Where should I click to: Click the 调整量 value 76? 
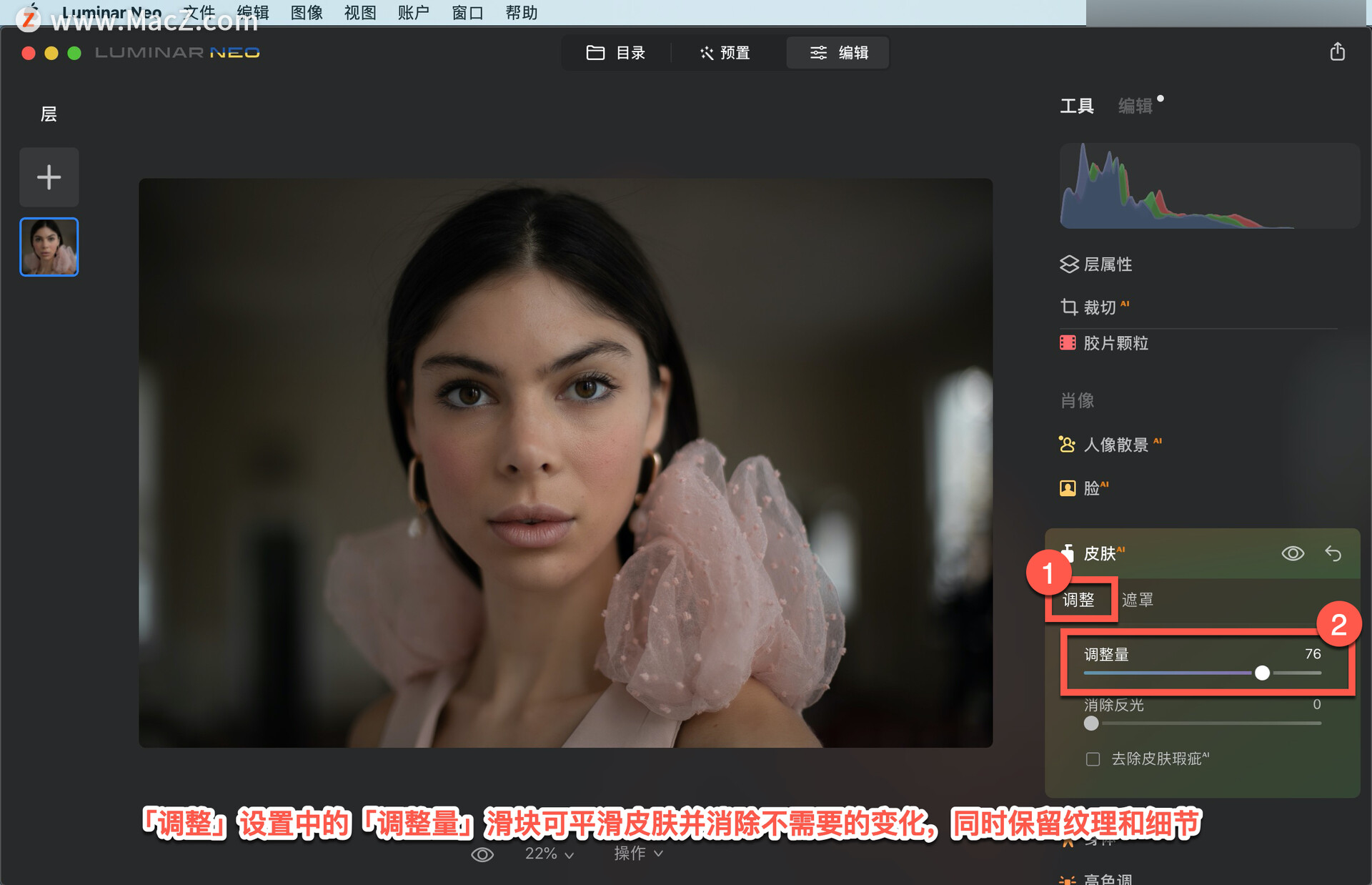point(1313,654)
